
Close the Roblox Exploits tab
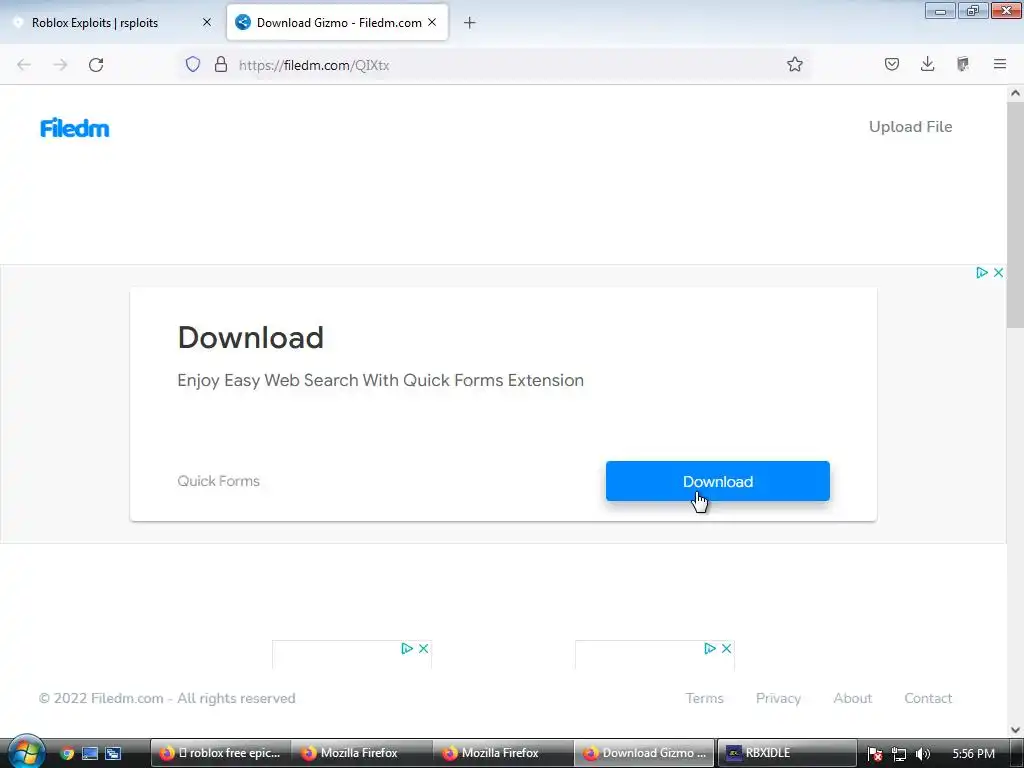click(206, 22)
